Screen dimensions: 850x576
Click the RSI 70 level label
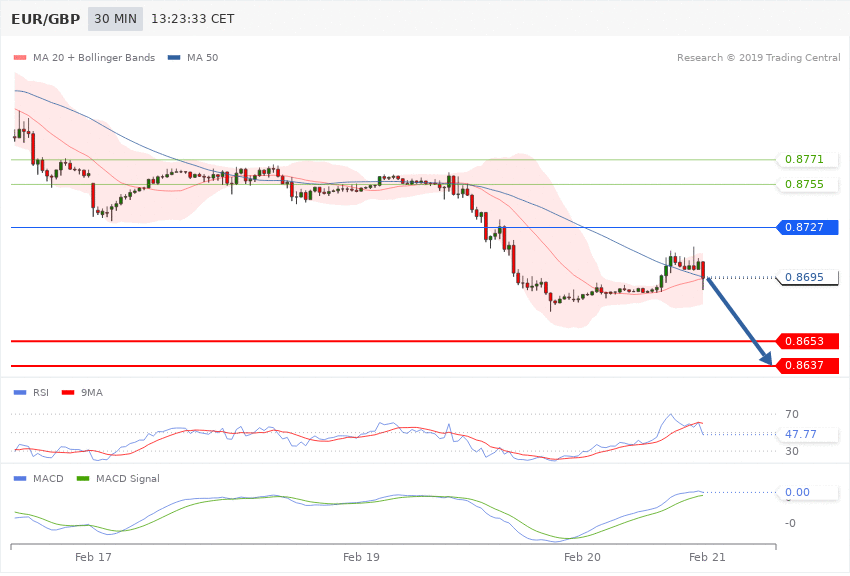coord(791,415)
